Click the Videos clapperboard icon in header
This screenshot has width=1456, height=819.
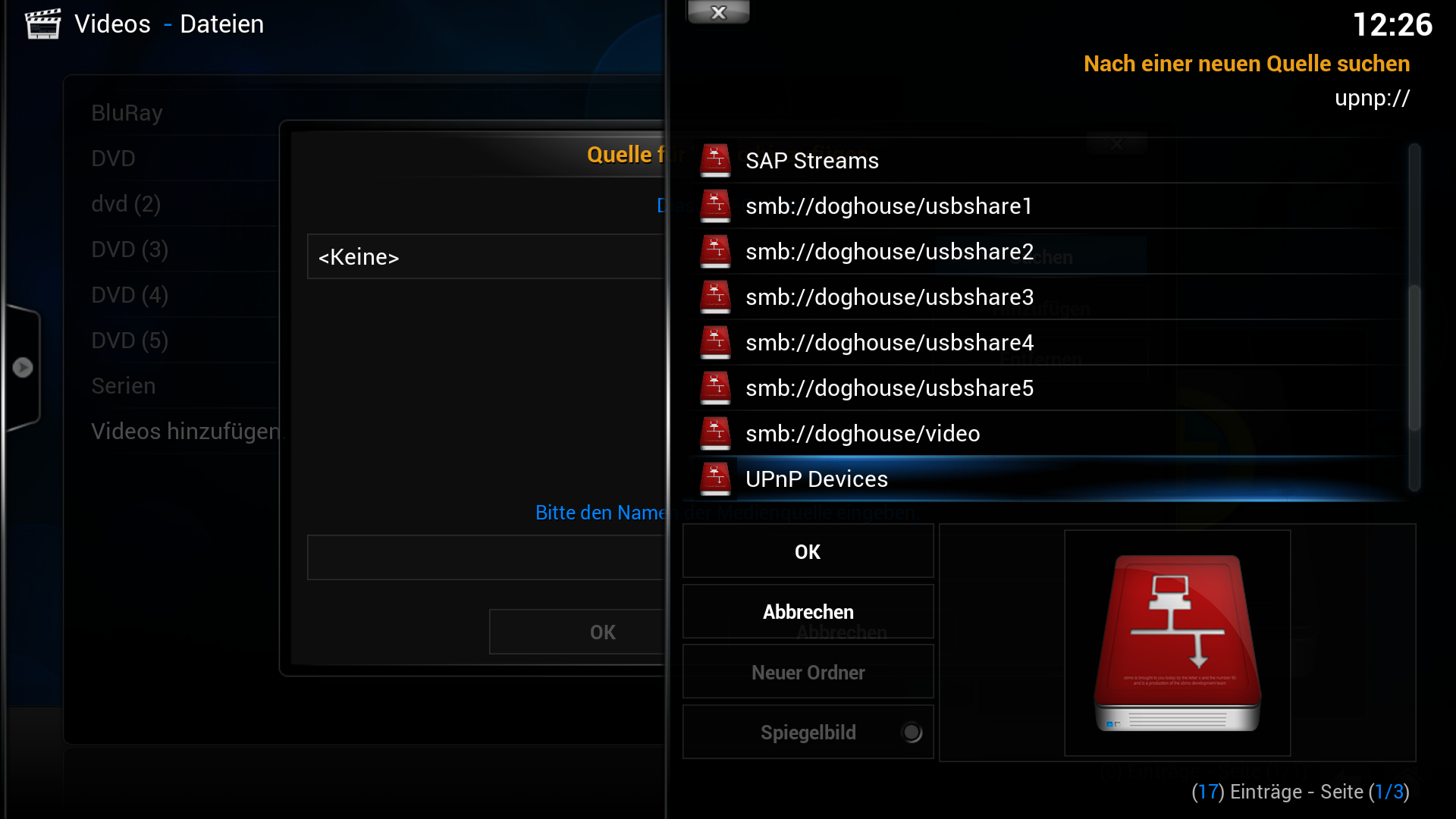coord(42,24)
